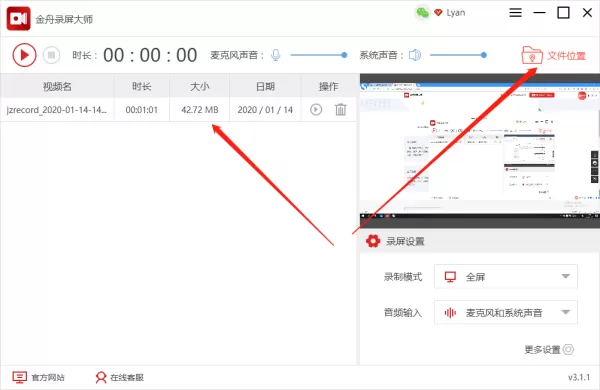Click the 录屏设置 gear icon

(x=373, y=241)
